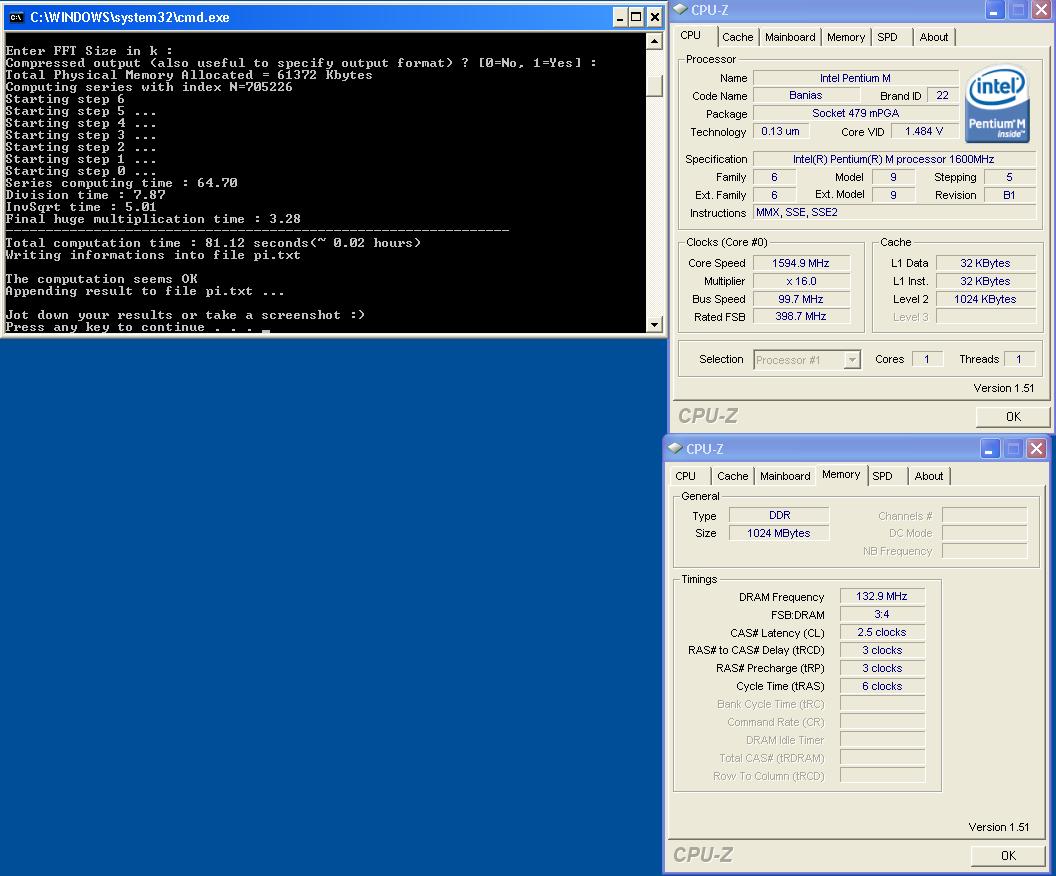Click the 'Series computing time : 64.70' line
The image size is (1056, 876).
121,183
